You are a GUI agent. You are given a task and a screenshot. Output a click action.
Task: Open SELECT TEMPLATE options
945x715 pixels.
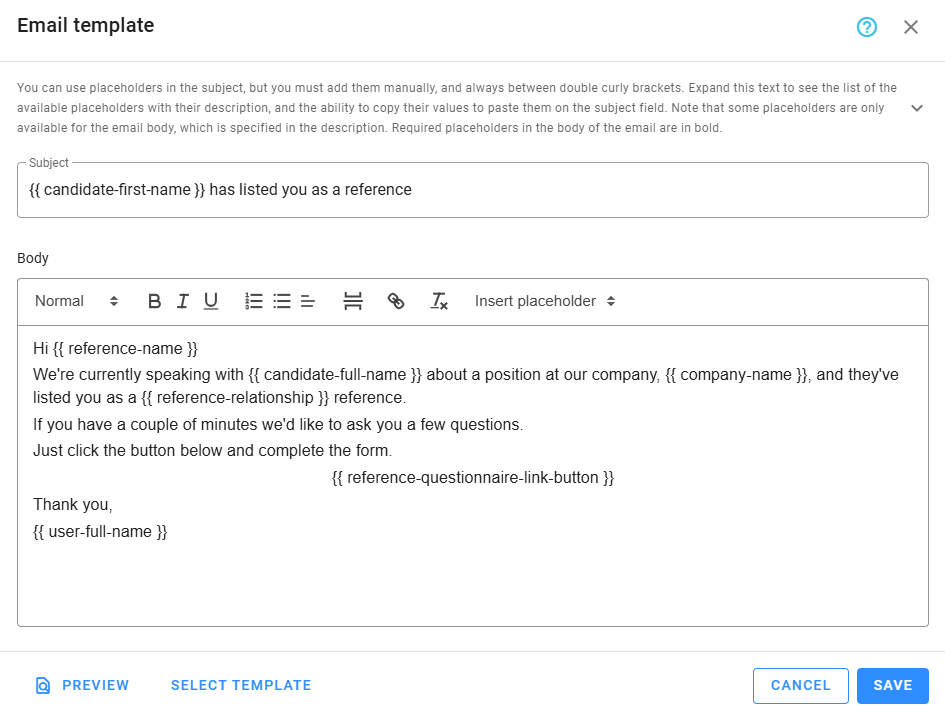pyautogui.click(x=240, y=685)
